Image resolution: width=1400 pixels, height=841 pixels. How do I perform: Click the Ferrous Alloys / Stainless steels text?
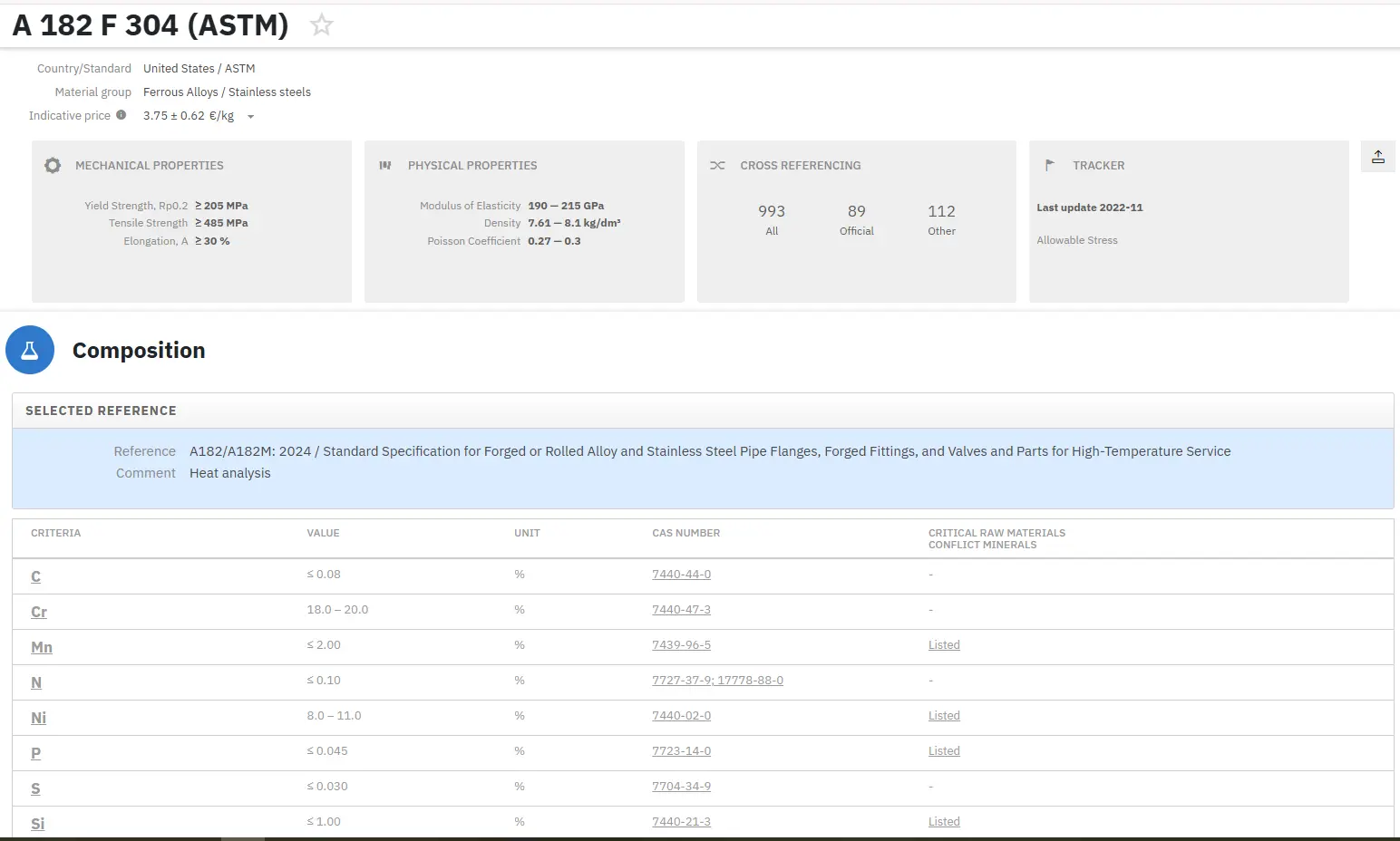227,92
